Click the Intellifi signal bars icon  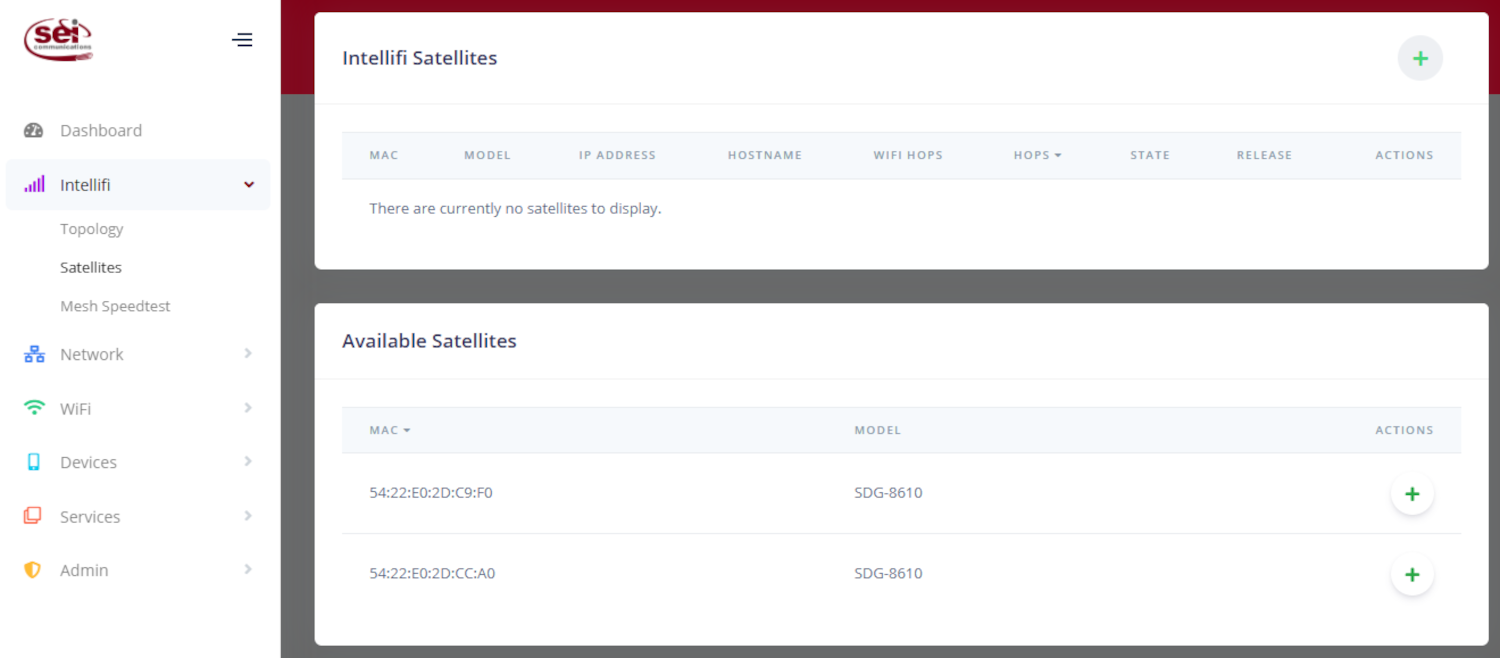[x=34, y=185]
